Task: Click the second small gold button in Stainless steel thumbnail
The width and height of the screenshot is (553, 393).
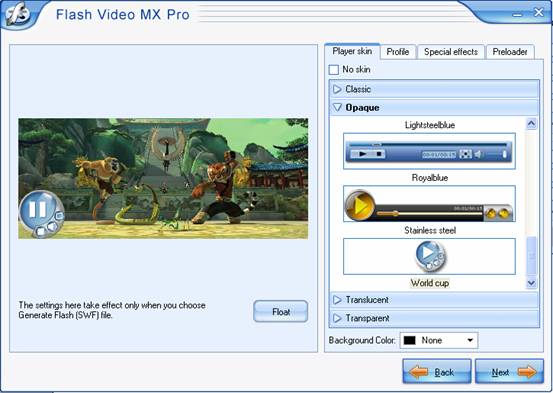Action: click(504, 213)
